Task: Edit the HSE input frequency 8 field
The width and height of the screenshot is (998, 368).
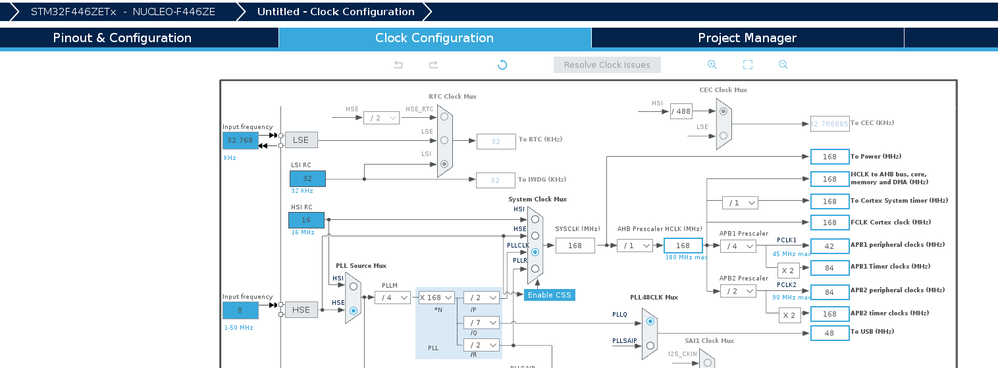Action: [241, 310]
